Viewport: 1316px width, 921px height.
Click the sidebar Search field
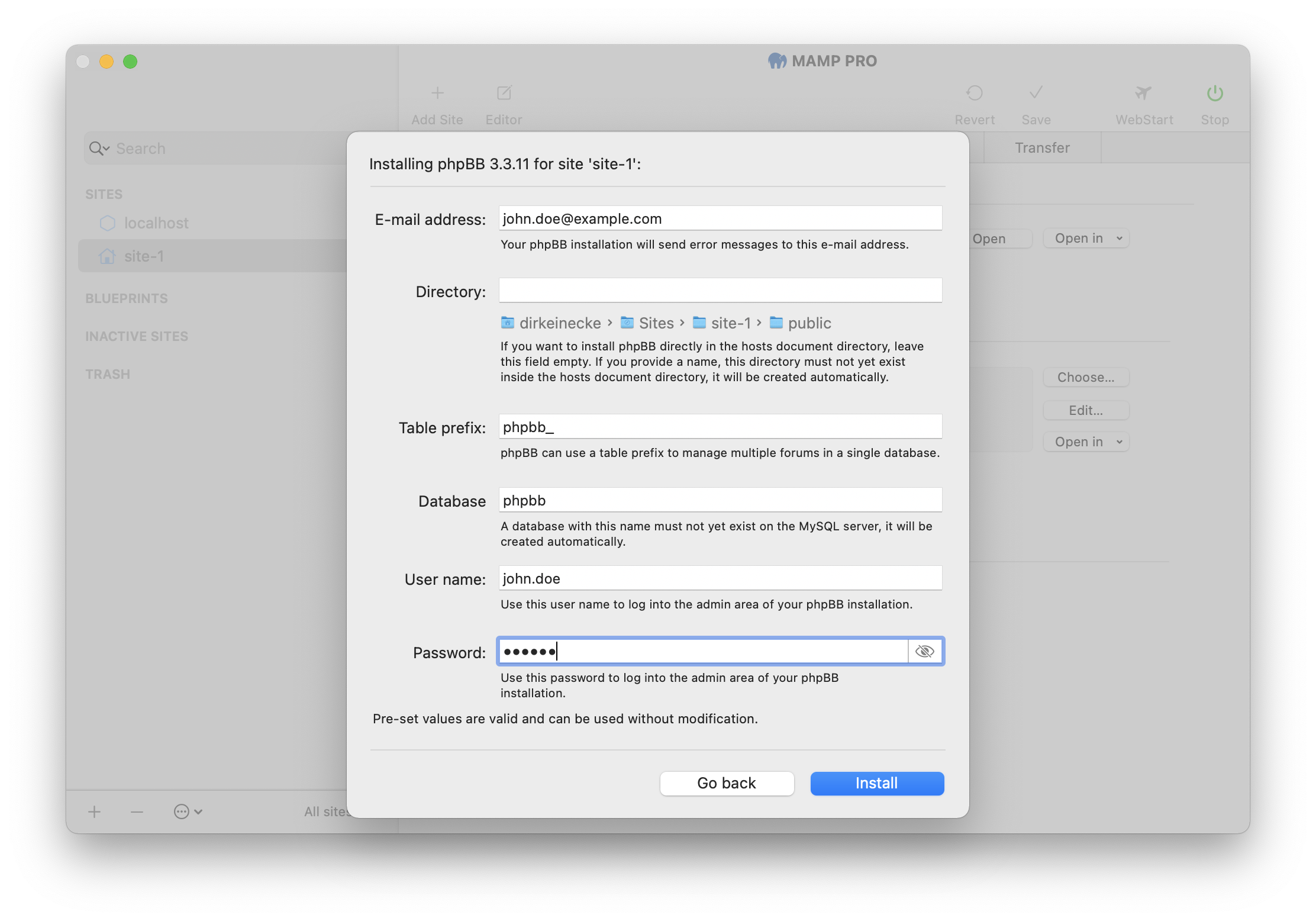click(x=216, y=148)
